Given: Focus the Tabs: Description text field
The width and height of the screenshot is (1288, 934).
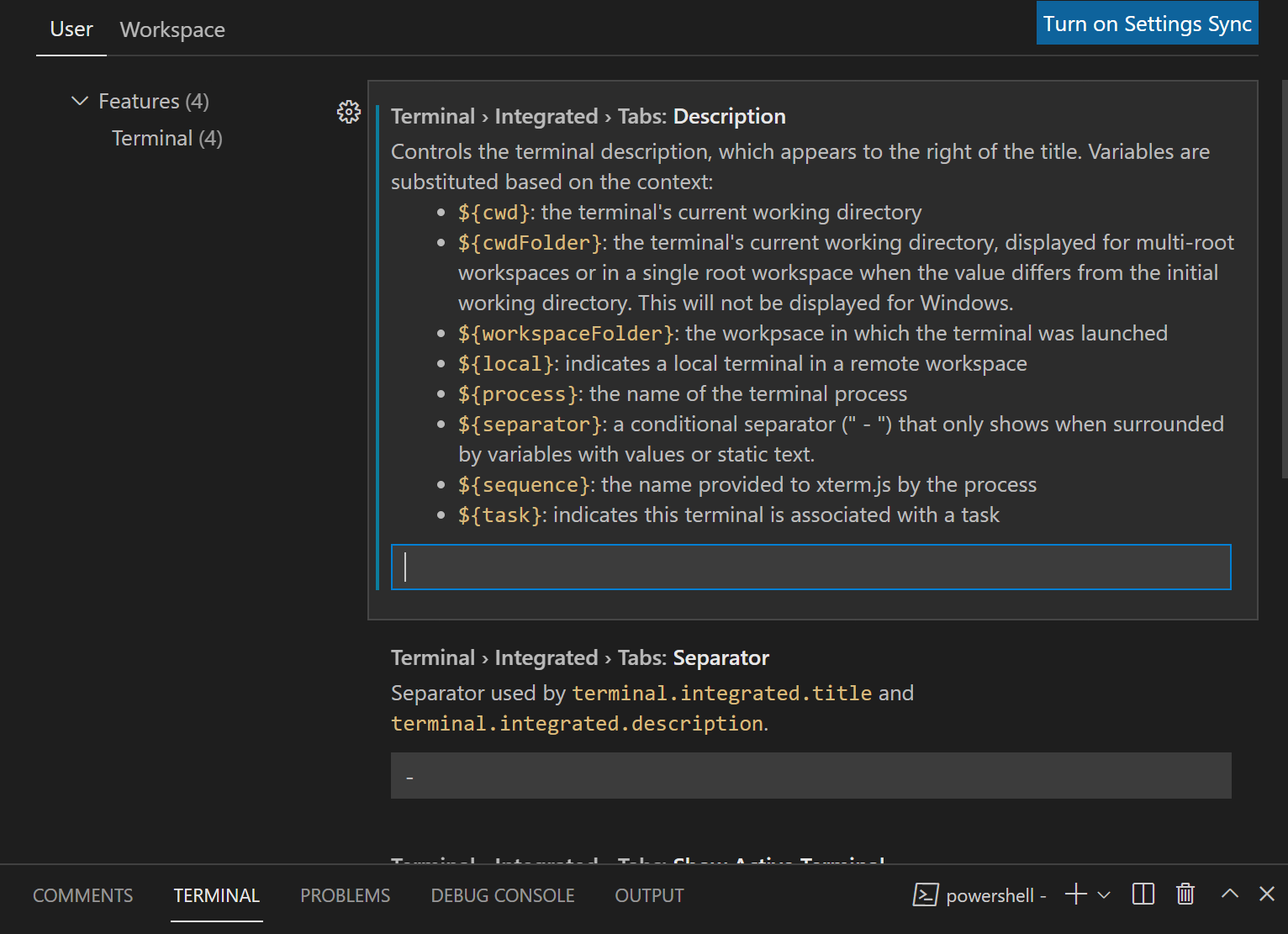Looking at the screenshot, I should click(x=810, y=567).
